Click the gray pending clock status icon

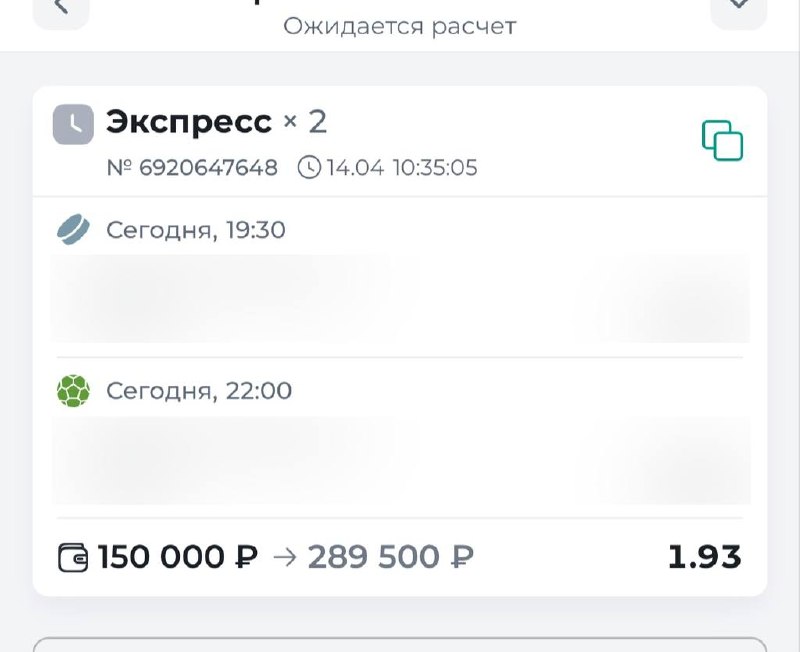click(x=73, y=124)
